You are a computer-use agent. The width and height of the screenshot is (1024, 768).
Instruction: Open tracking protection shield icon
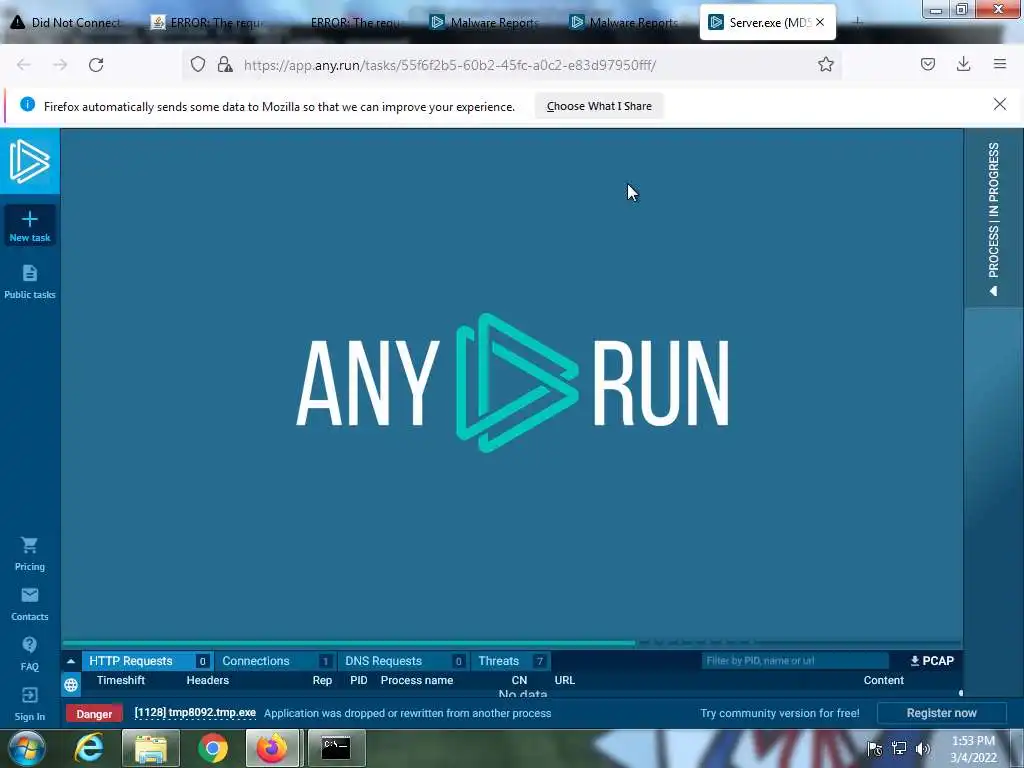[198, 64]
